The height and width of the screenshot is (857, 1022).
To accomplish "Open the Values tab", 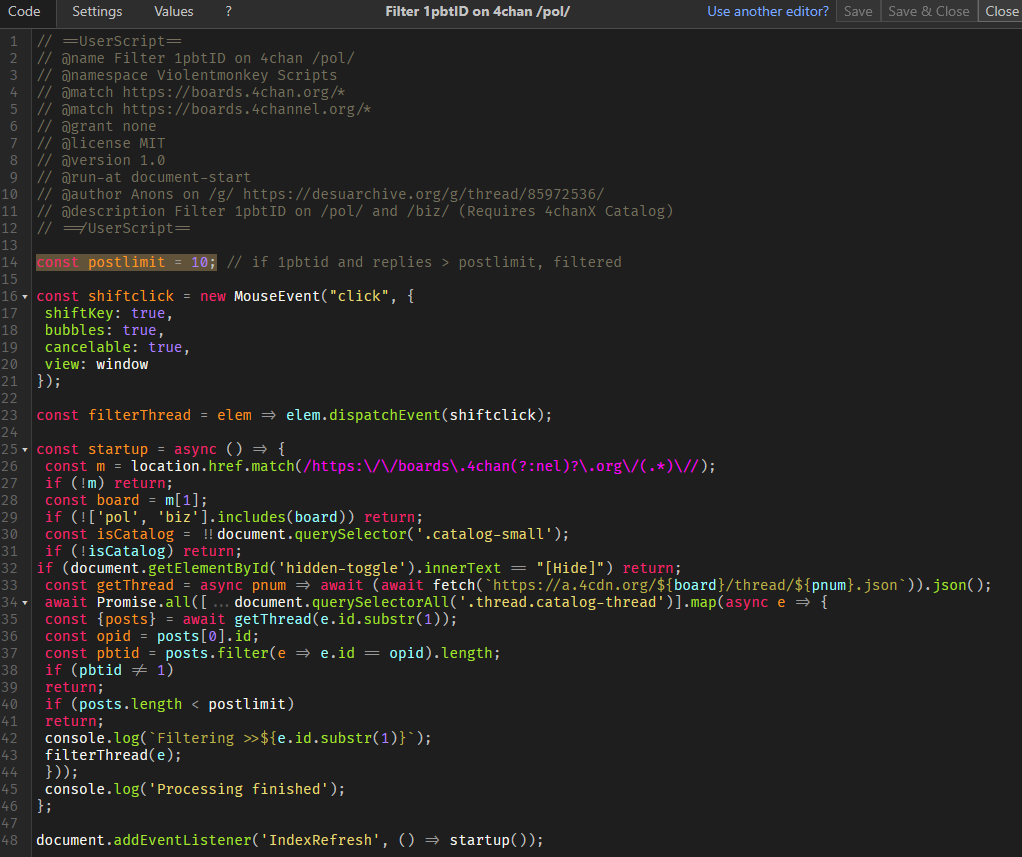I will 173,12.
